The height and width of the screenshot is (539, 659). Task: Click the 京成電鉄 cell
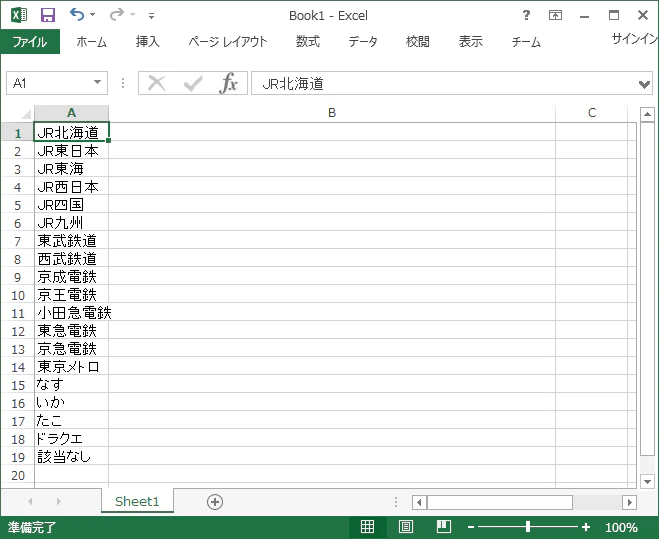[71, 277]
